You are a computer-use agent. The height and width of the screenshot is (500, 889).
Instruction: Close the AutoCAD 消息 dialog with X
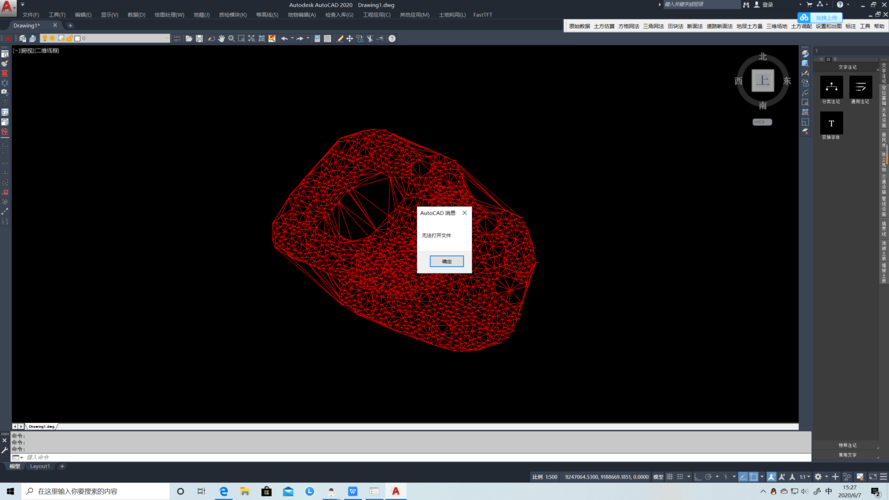(x=464, y=213)
